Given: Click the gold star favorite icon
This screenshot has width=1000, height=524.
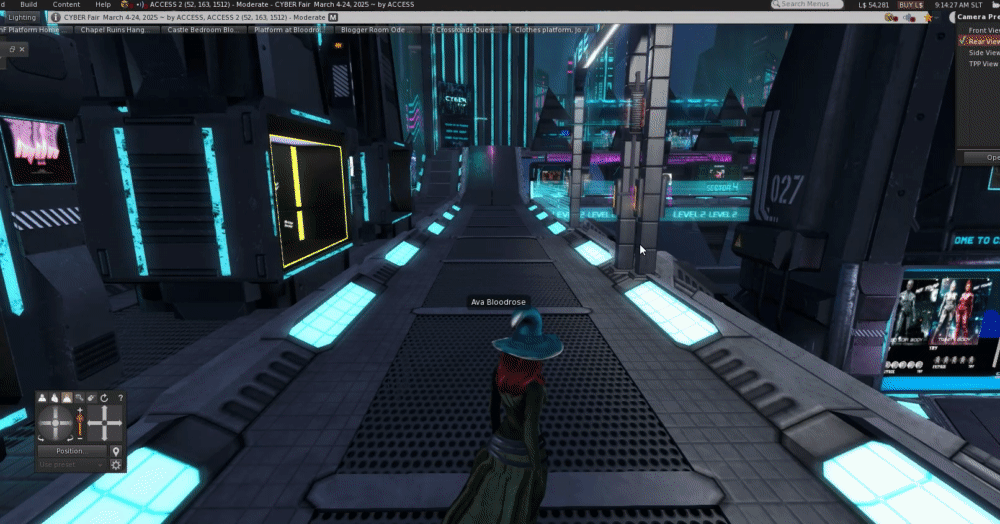Looking at the screenshot, I should pos(928,18).
